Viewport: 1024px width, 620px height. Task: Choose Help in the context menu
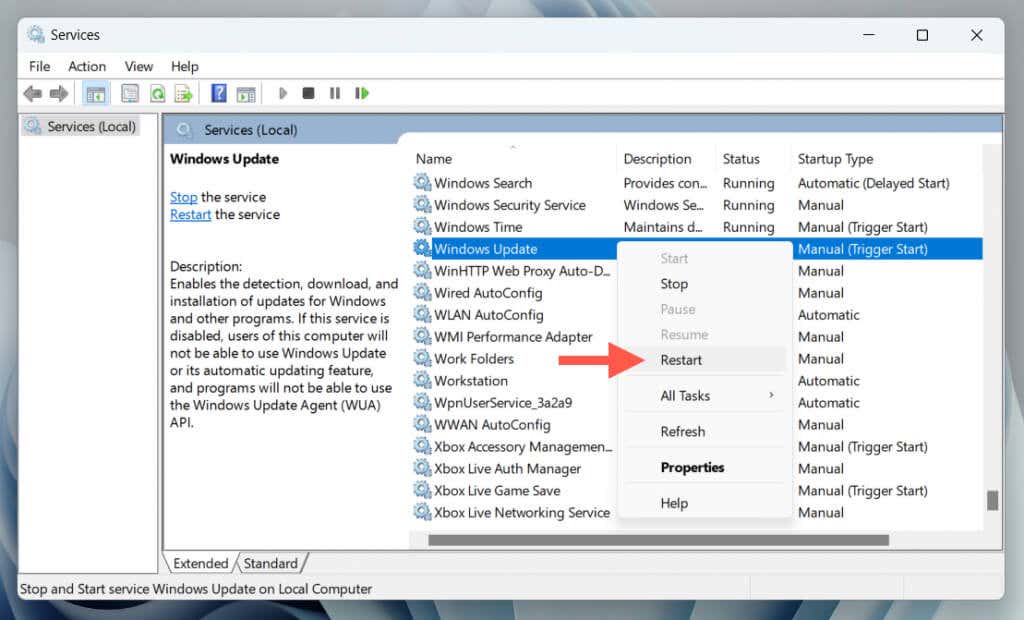click(x=705, y=504)
